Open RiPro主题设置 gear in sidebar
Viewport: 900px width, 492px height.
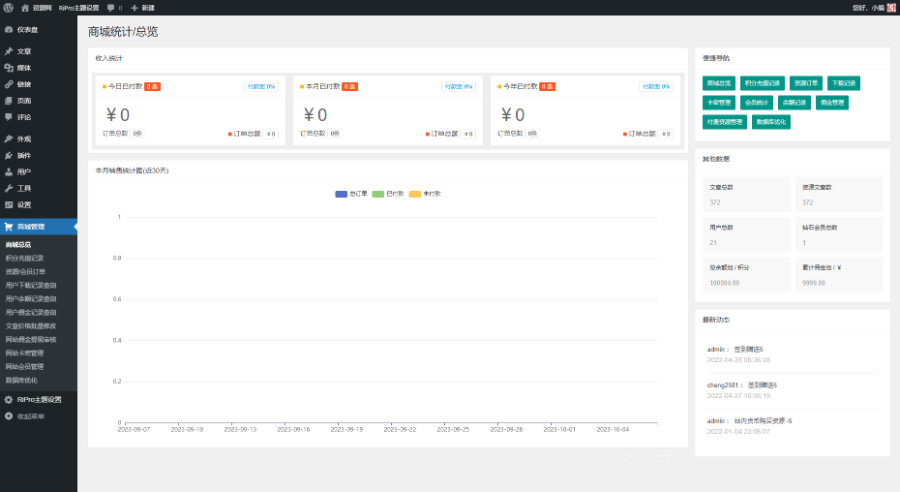click(x=38, y=399)
